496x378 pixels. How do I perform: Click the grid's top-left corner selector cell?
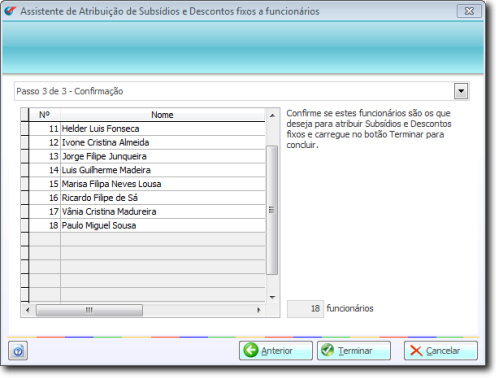[x=25, y=115]
